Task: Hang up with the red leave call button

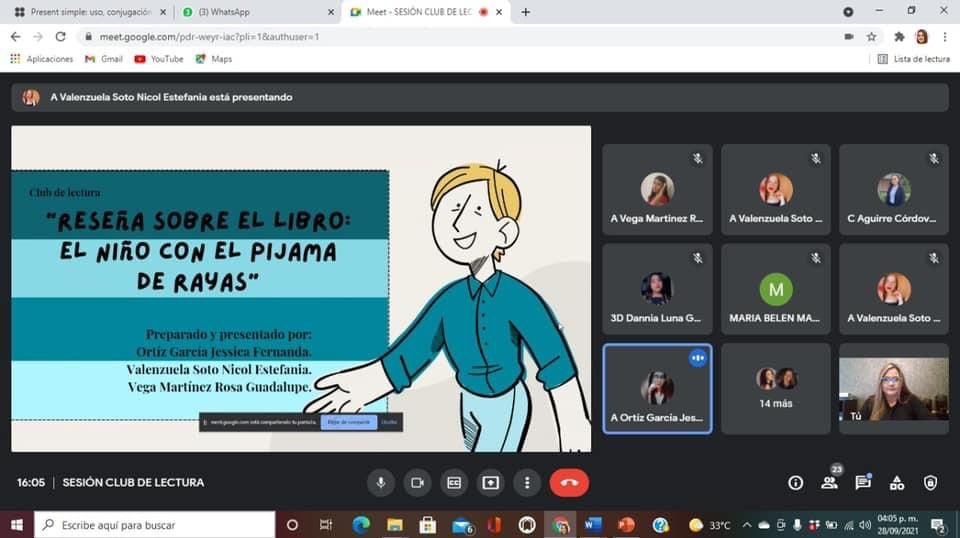Action: click(x=569, y=483)
